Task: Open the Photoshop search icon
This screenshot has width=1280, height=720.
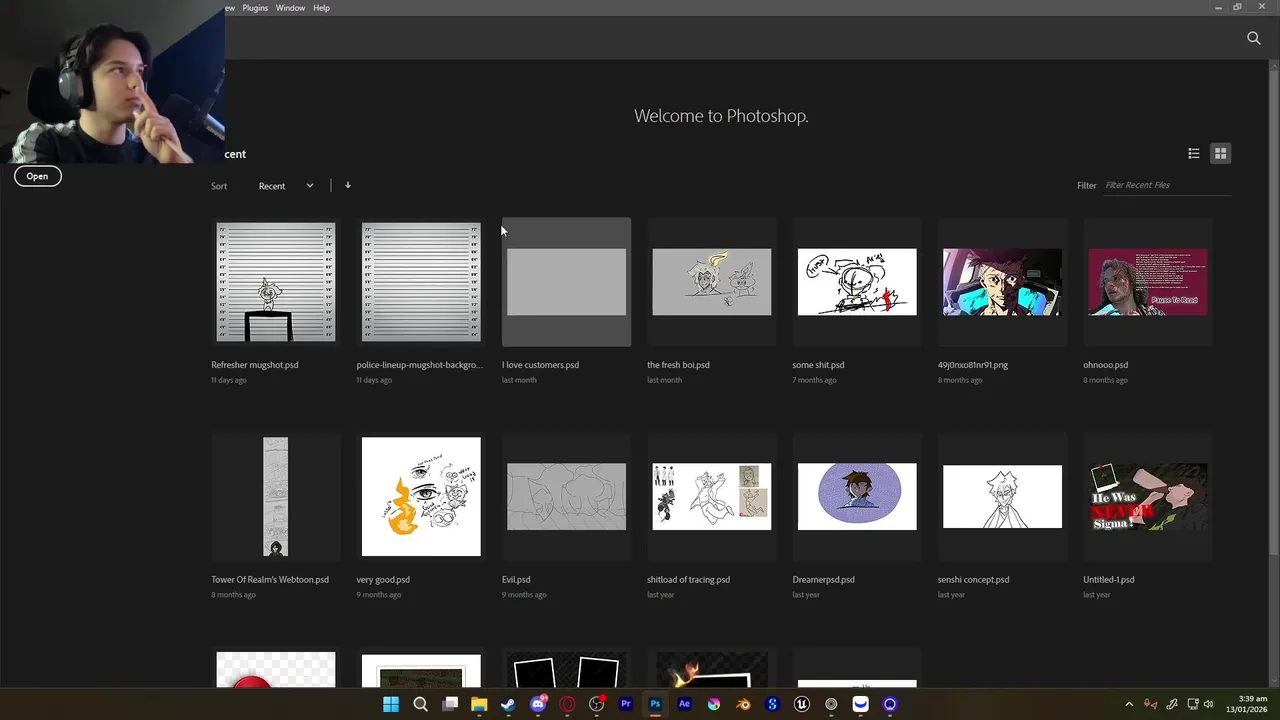Action: 1253,38
